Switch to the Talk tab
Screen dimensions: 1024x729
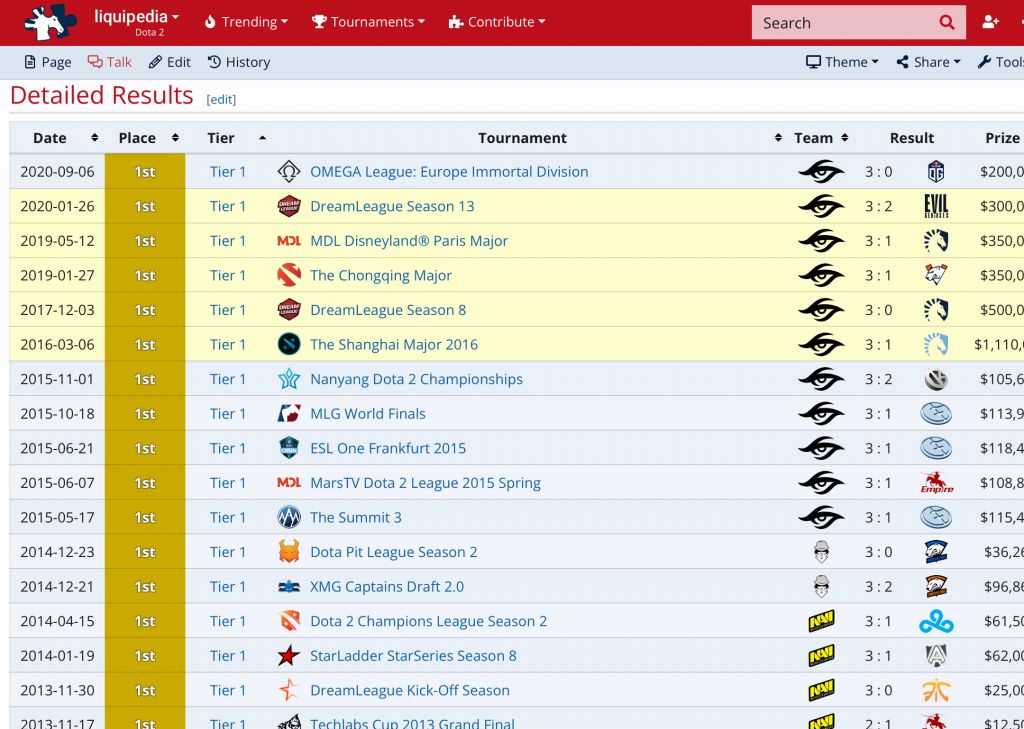click(x=109, y=62)
